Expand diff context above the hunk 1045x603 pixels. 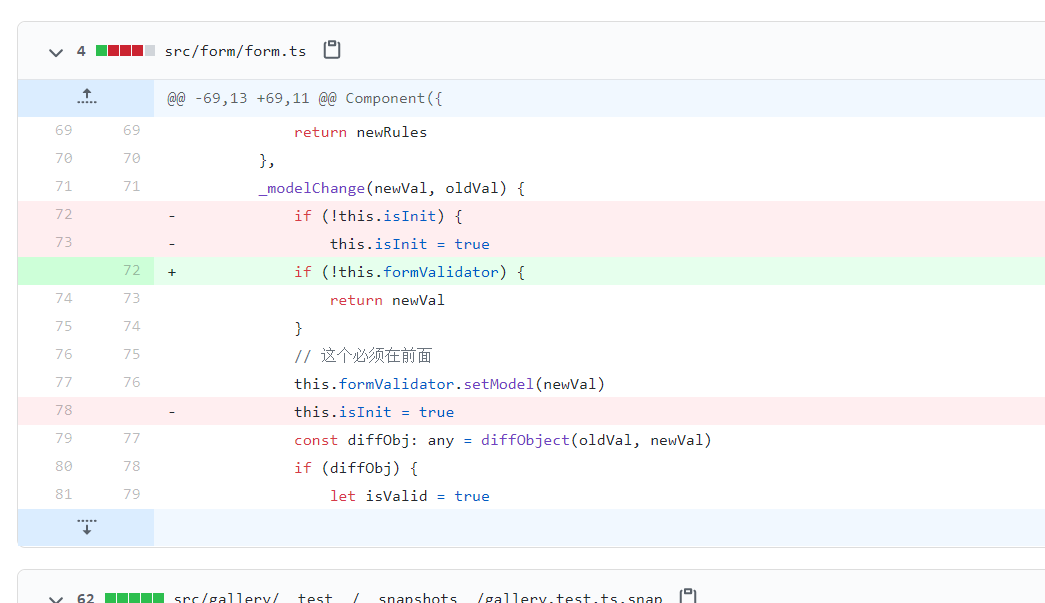[86, 97]
